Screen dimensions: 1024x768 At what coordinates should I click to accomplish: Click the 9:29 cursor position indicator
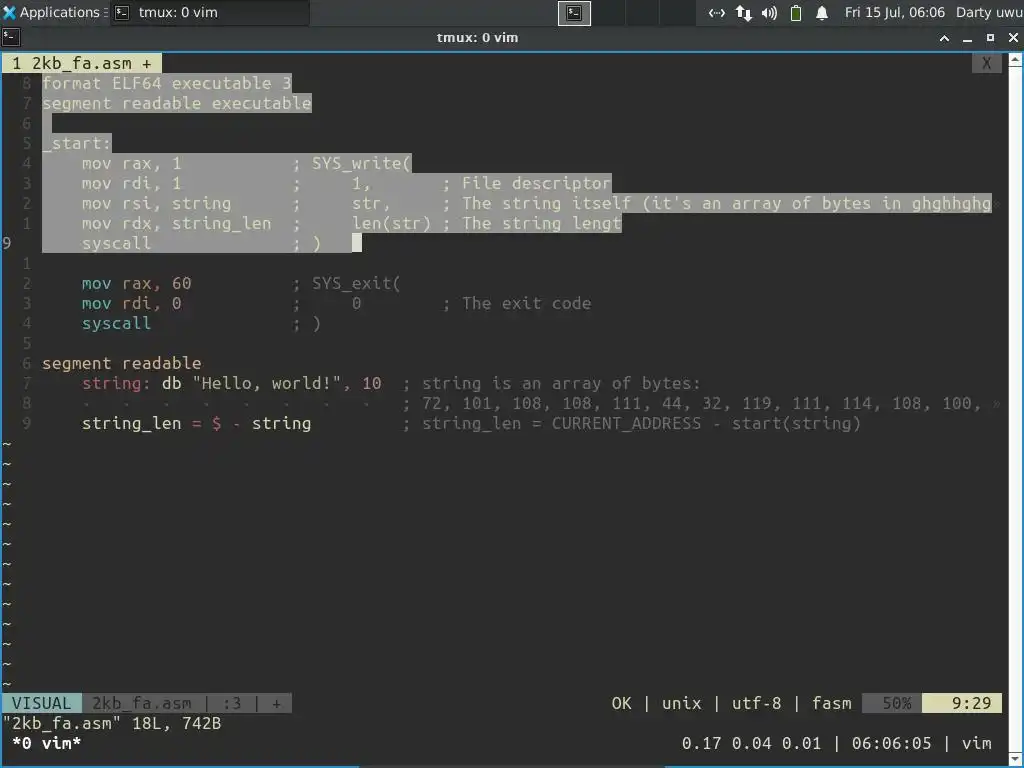(961, 703)
